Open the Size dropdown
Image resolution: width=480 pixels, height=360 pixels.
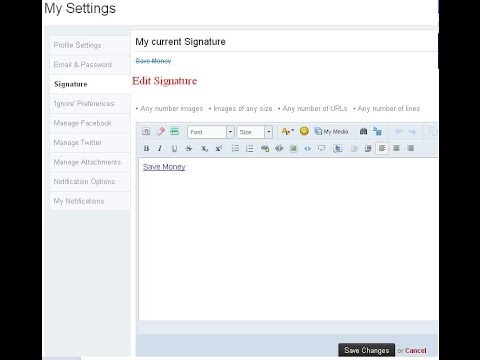(x=255, y=132)
